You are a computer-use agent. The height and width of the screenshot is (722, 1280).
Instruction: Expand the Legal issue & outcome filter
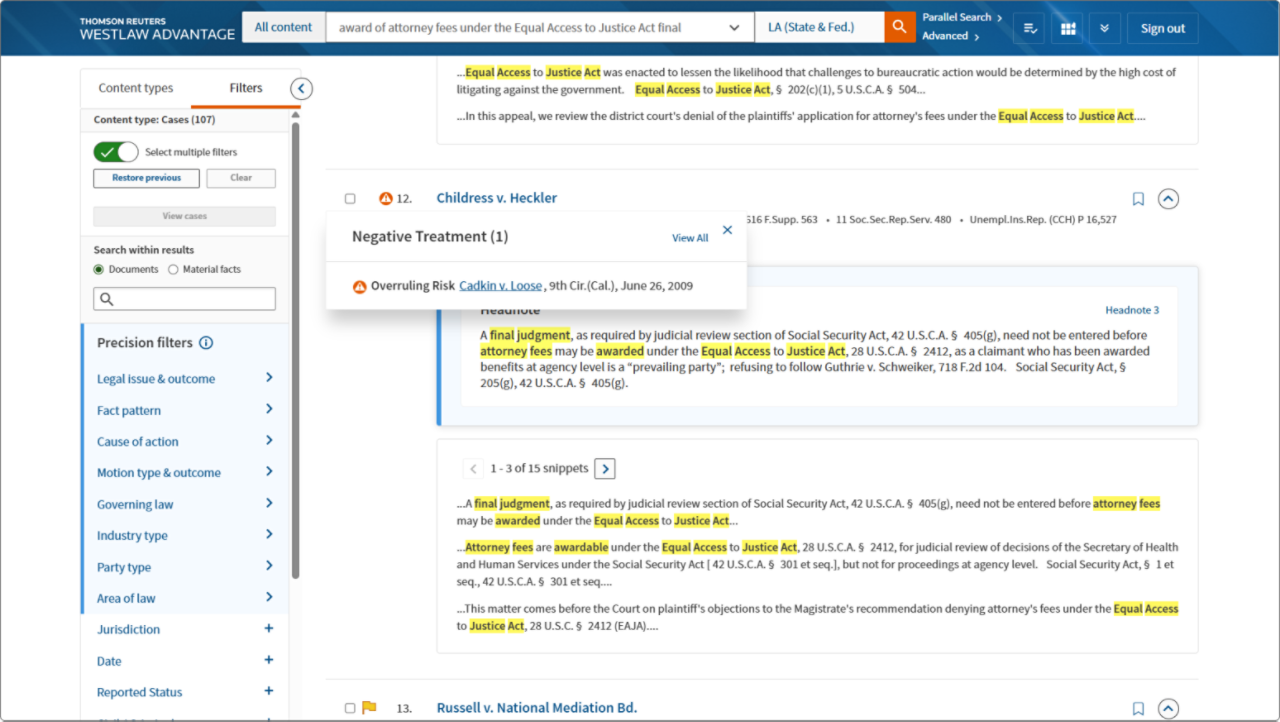(x=268, y=378)
